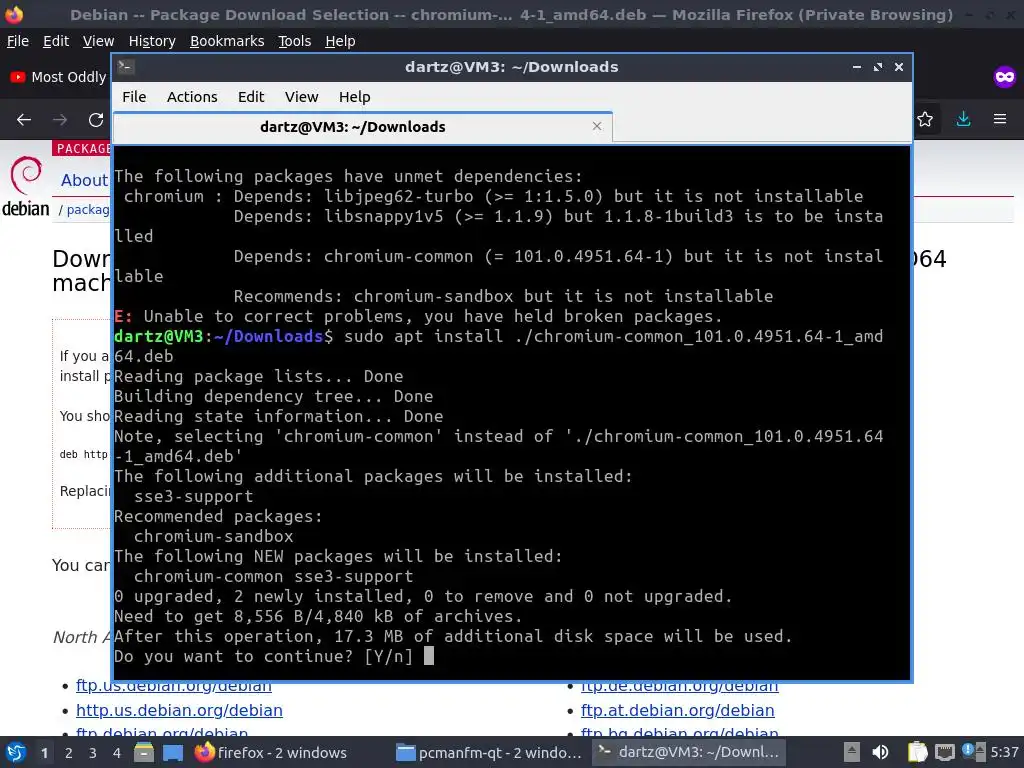Reload the page in Firefox
Viewport: 1024px width, 768px height.
[96, 120]
